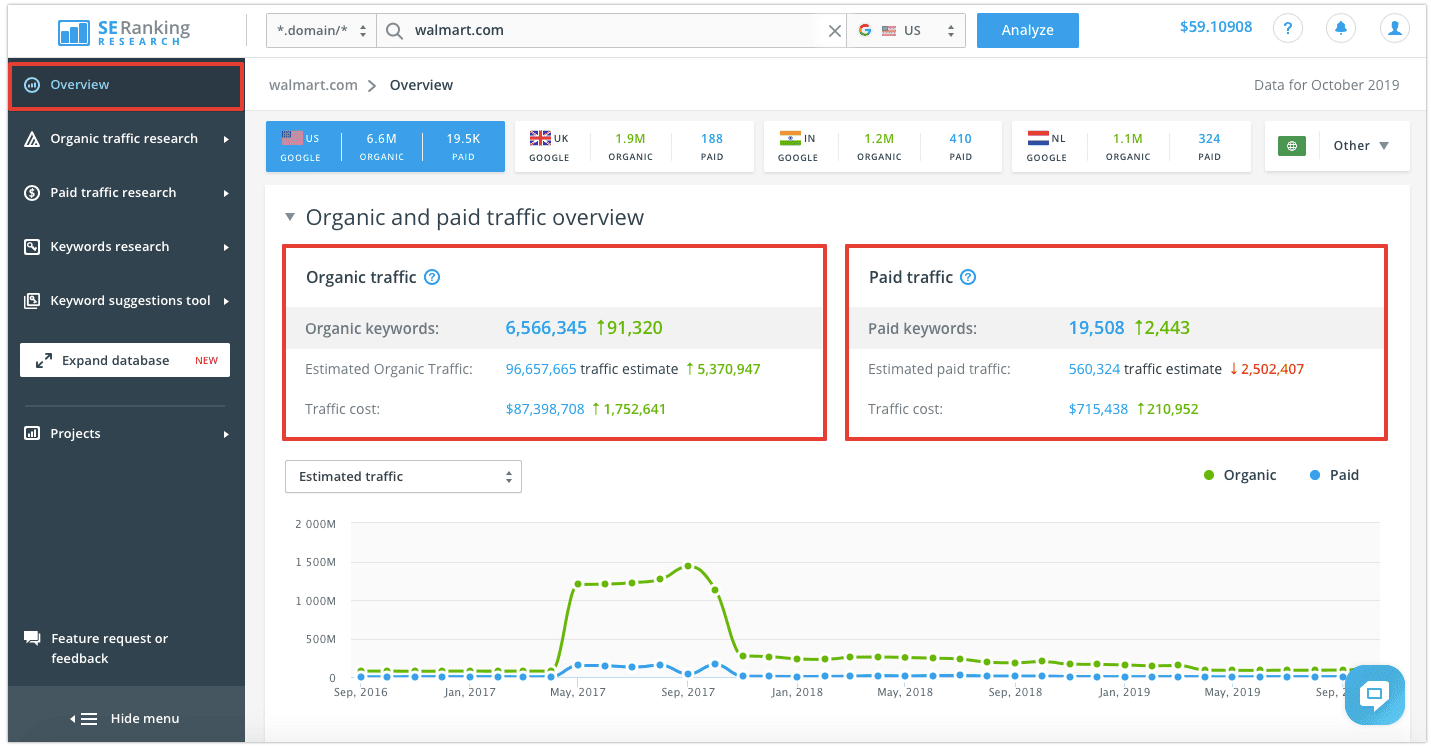The image size is (1431, 747).
Task: Open the Estimated traffic chart dropdown
Action: (403, 477)
